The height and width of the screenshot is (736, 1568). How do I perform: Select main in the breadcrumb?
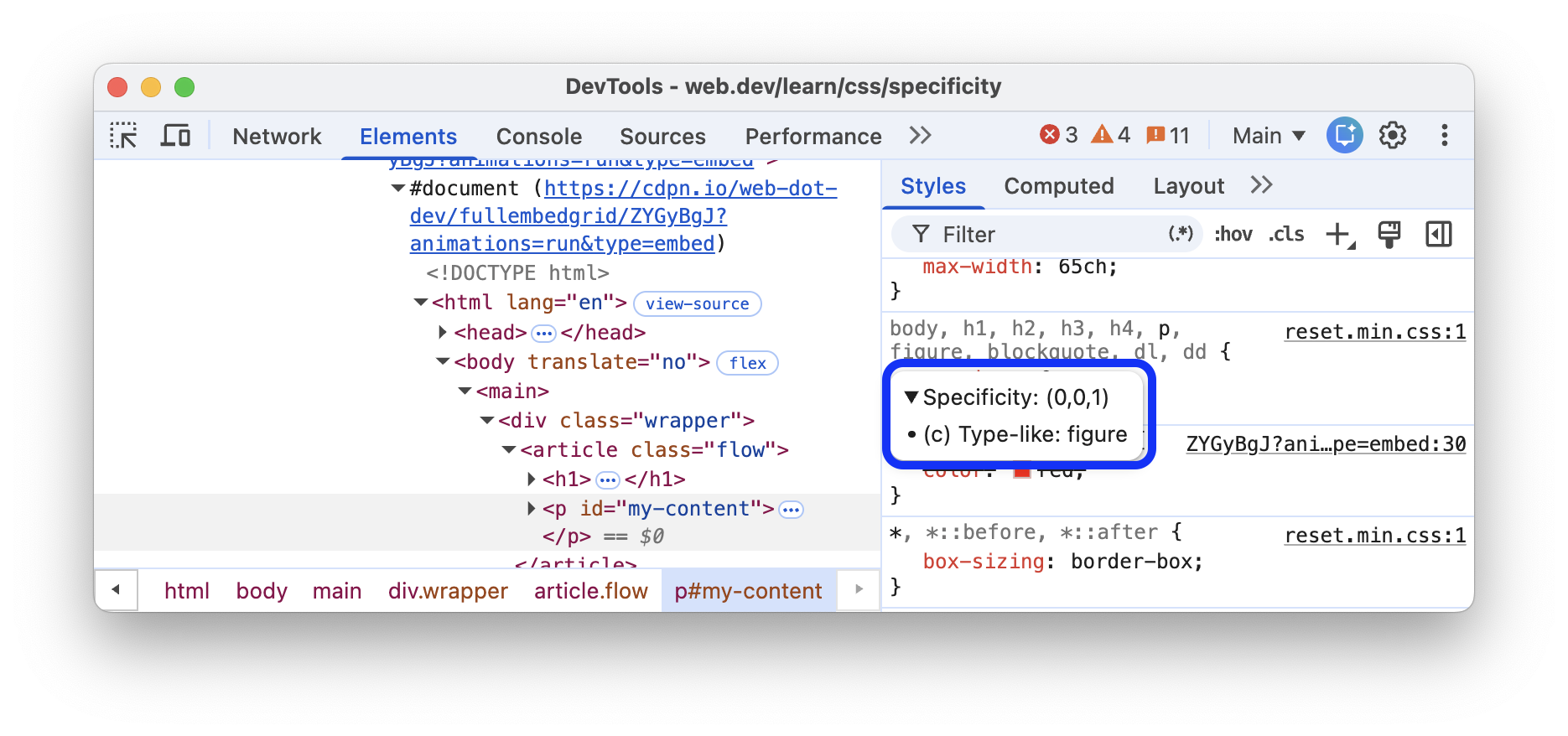point(337,591)
